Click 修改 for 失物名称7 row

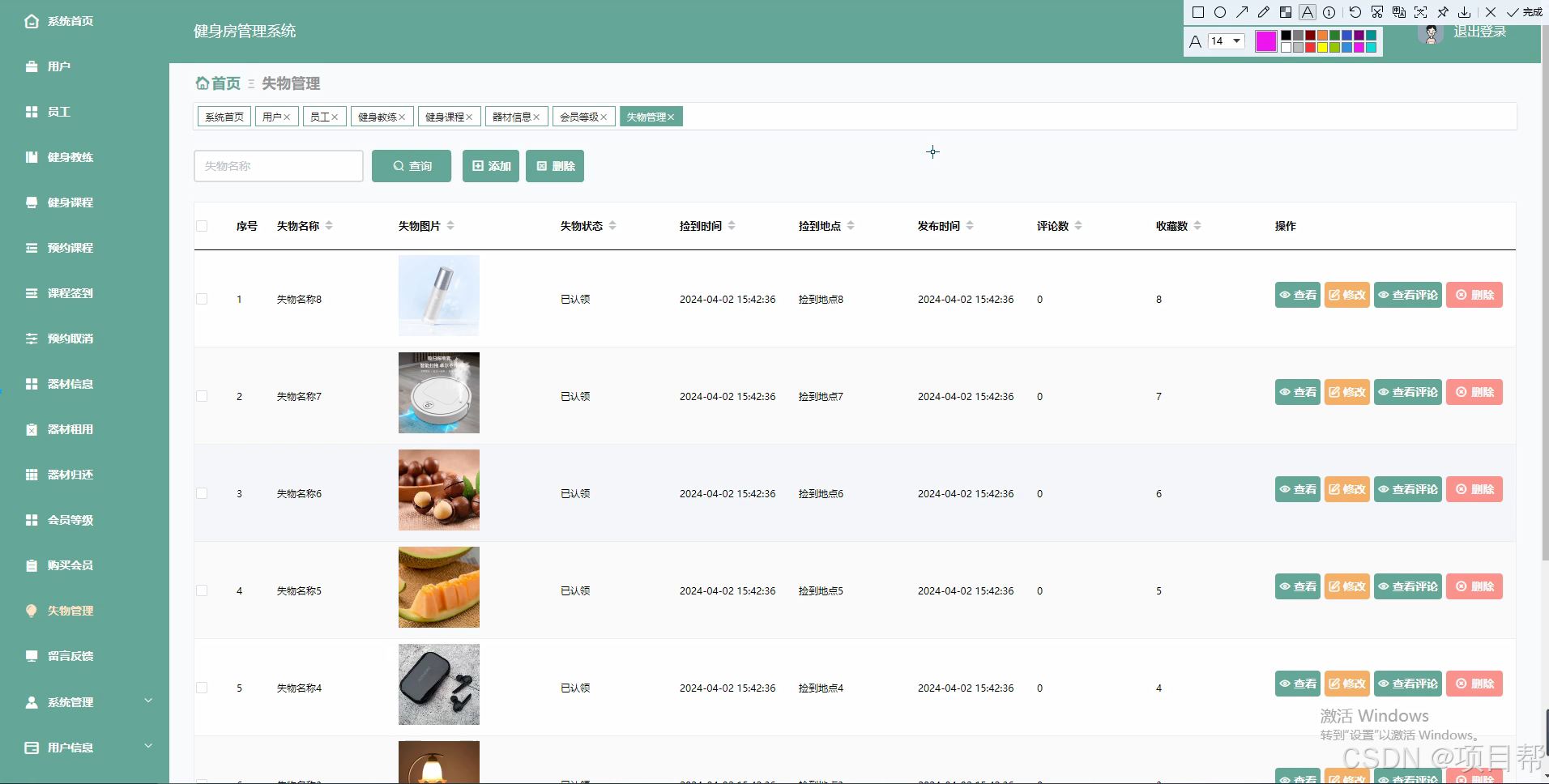pos(1347,392)
